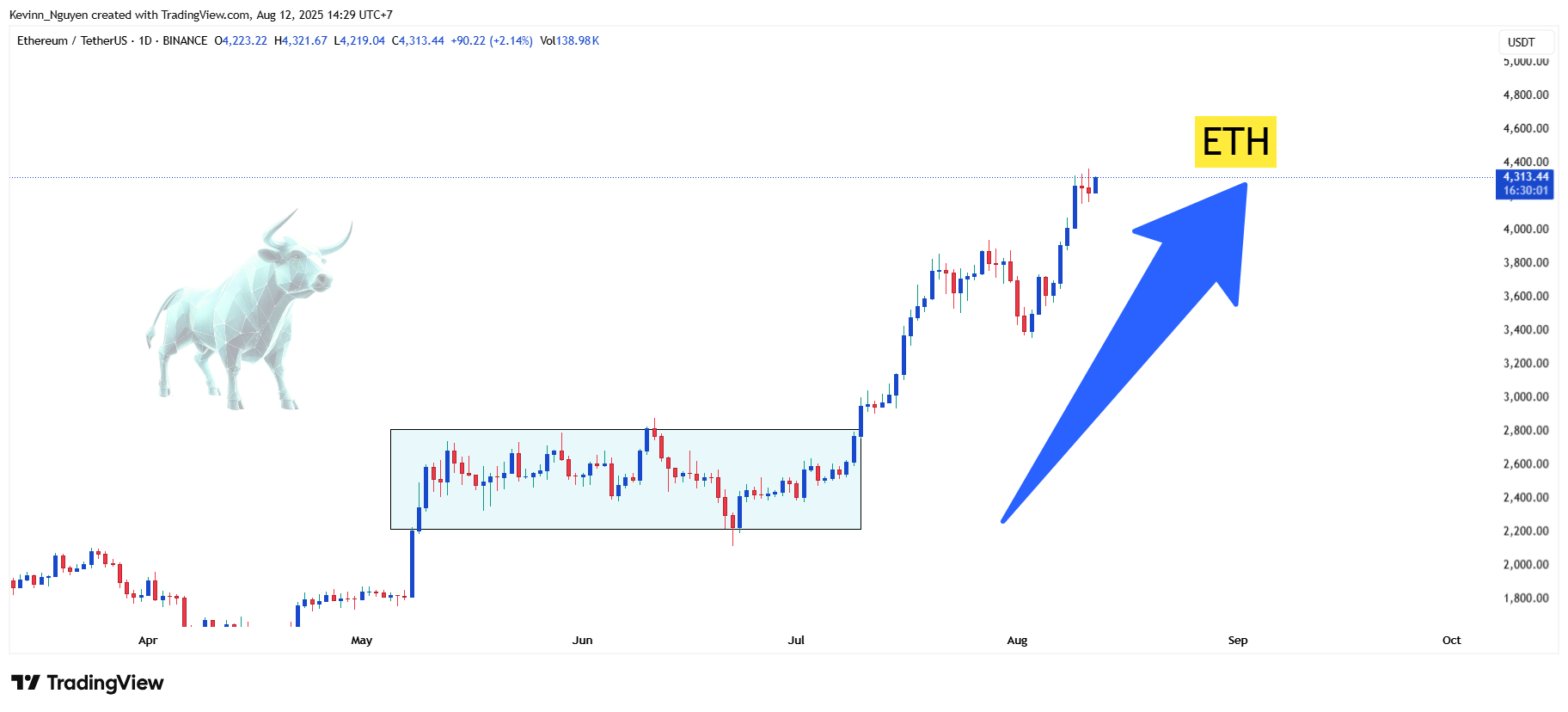Click the Jul label on time axis
This screenshot has height=712, width=1568.
pyautogui.click(x=797, y=641)
